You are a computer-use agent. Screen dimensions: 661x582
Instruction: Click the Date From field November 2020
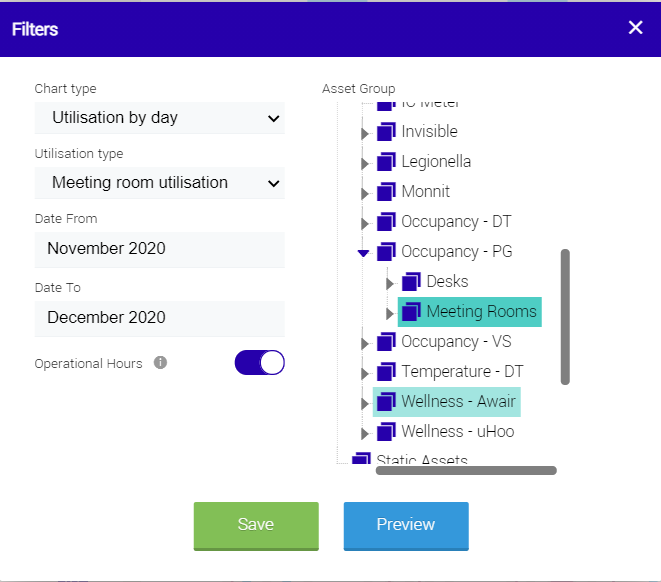(x=160, y=249)
